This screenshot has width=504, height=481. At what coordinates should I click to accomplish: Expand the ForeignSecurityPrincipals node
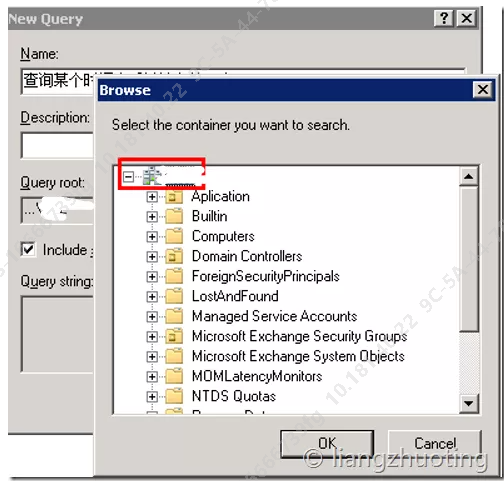pos(152,277)
